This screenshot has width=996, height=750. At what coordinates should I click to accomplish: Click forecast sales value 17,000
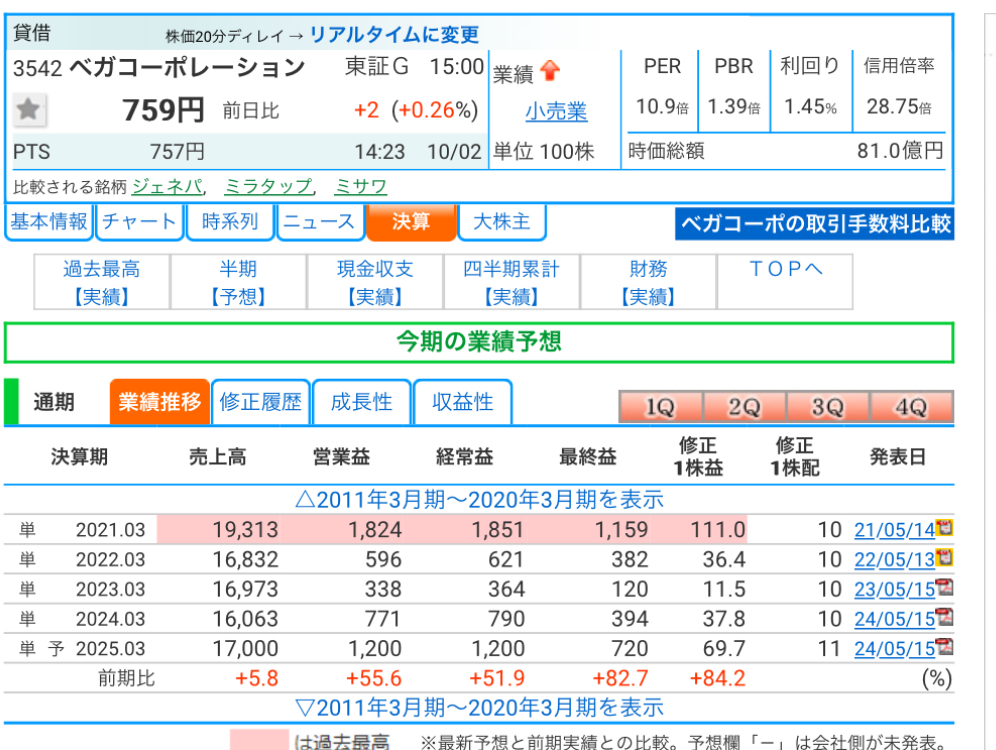click(245, 648)
